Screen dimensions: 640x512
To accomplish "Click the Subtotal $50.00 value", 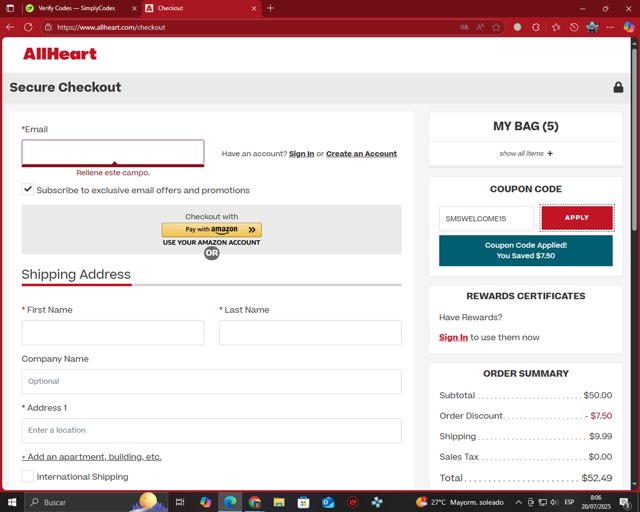I will click(598, 395).
